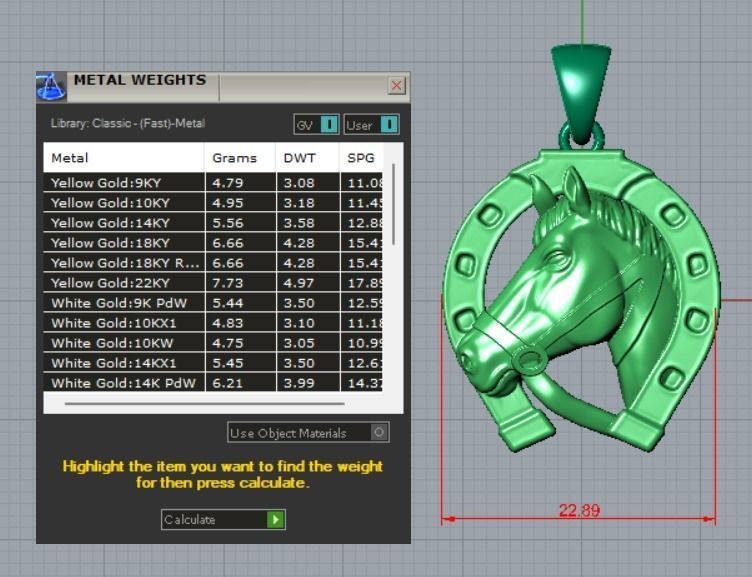
Task: Click the 3.58 DWT value
Action: click(x=299, y=223)
